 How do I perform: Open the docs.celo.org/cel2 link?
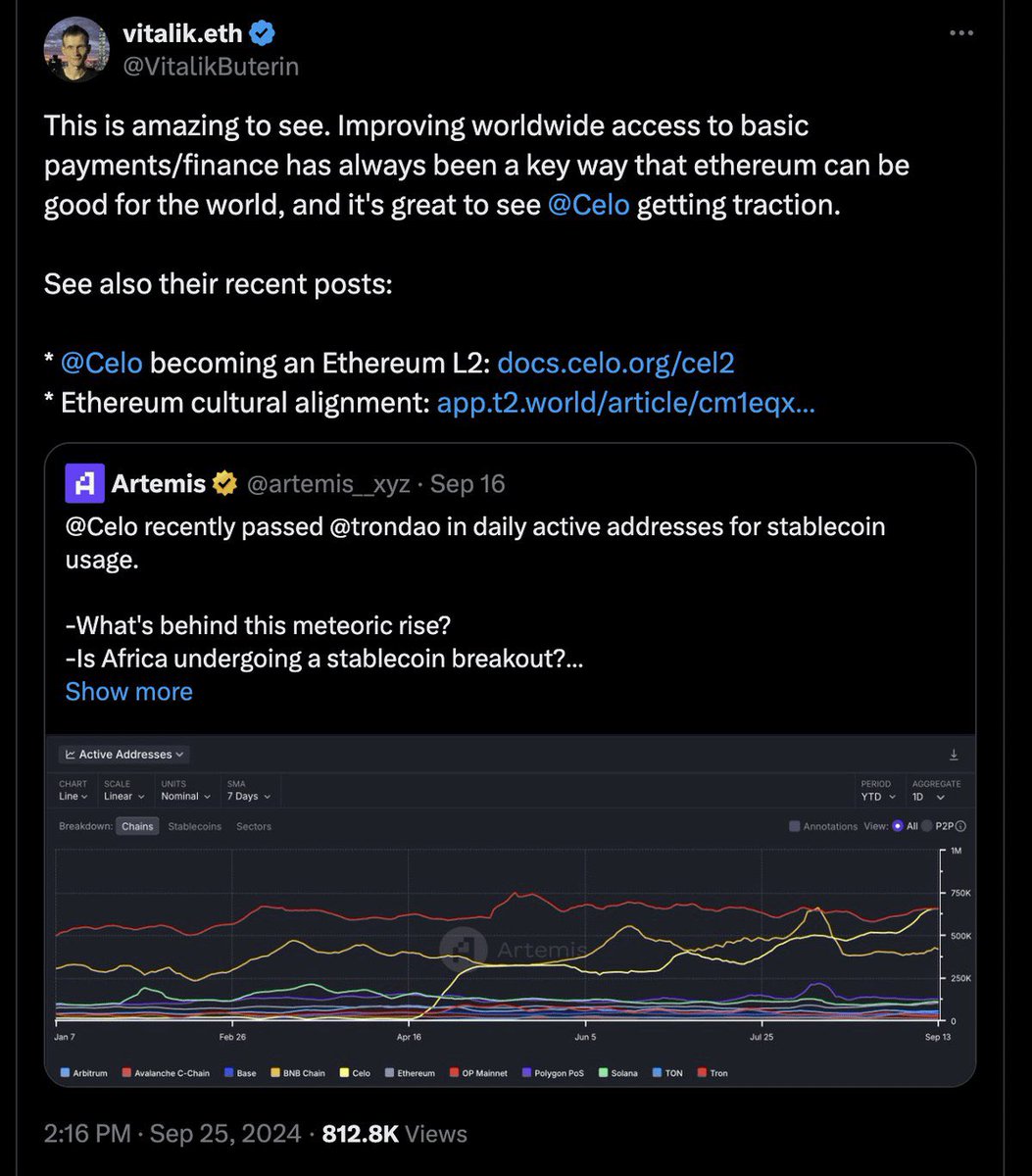[616, 363]
